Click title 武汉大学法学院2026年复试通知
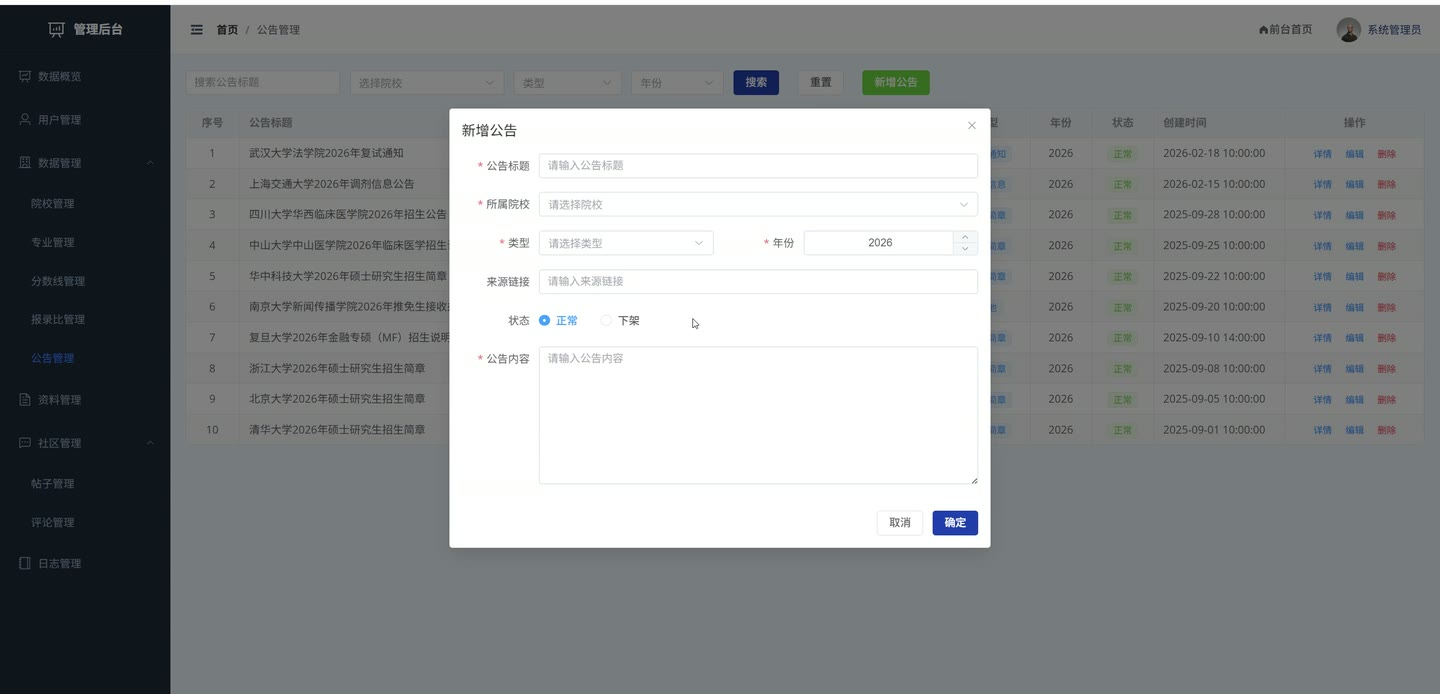Image resolution: width=1440 pixels, height=694 pixels. coord(326,153)
